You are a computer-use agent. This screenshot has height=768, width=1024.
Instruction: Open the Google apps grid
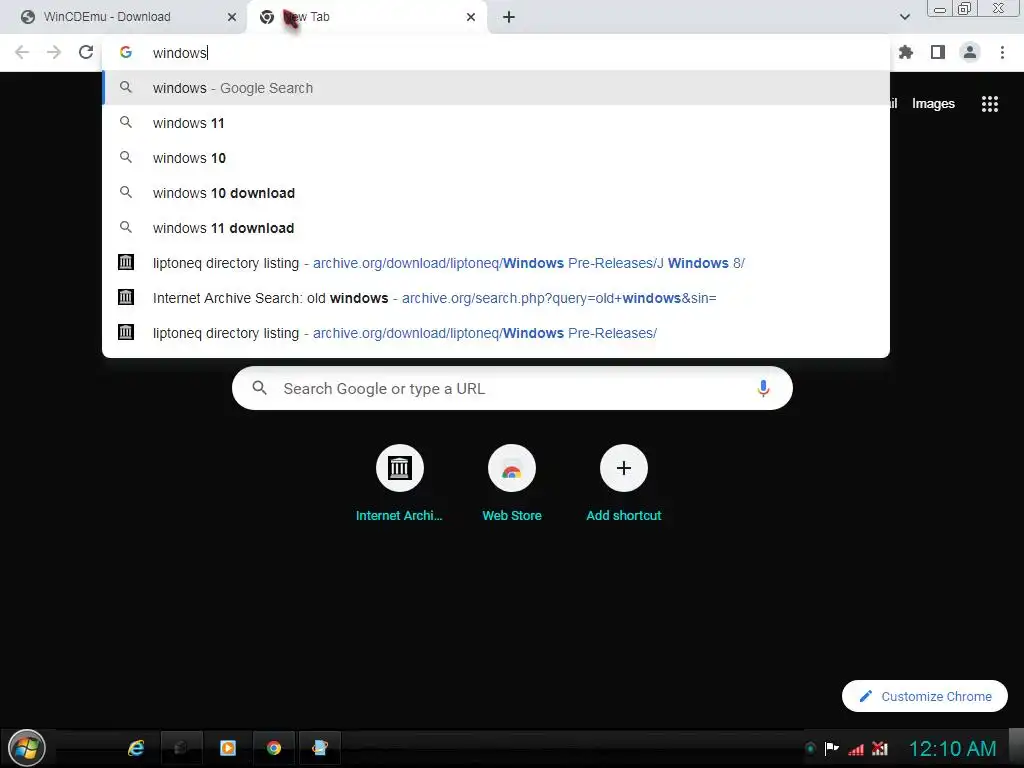coord(990,104)
